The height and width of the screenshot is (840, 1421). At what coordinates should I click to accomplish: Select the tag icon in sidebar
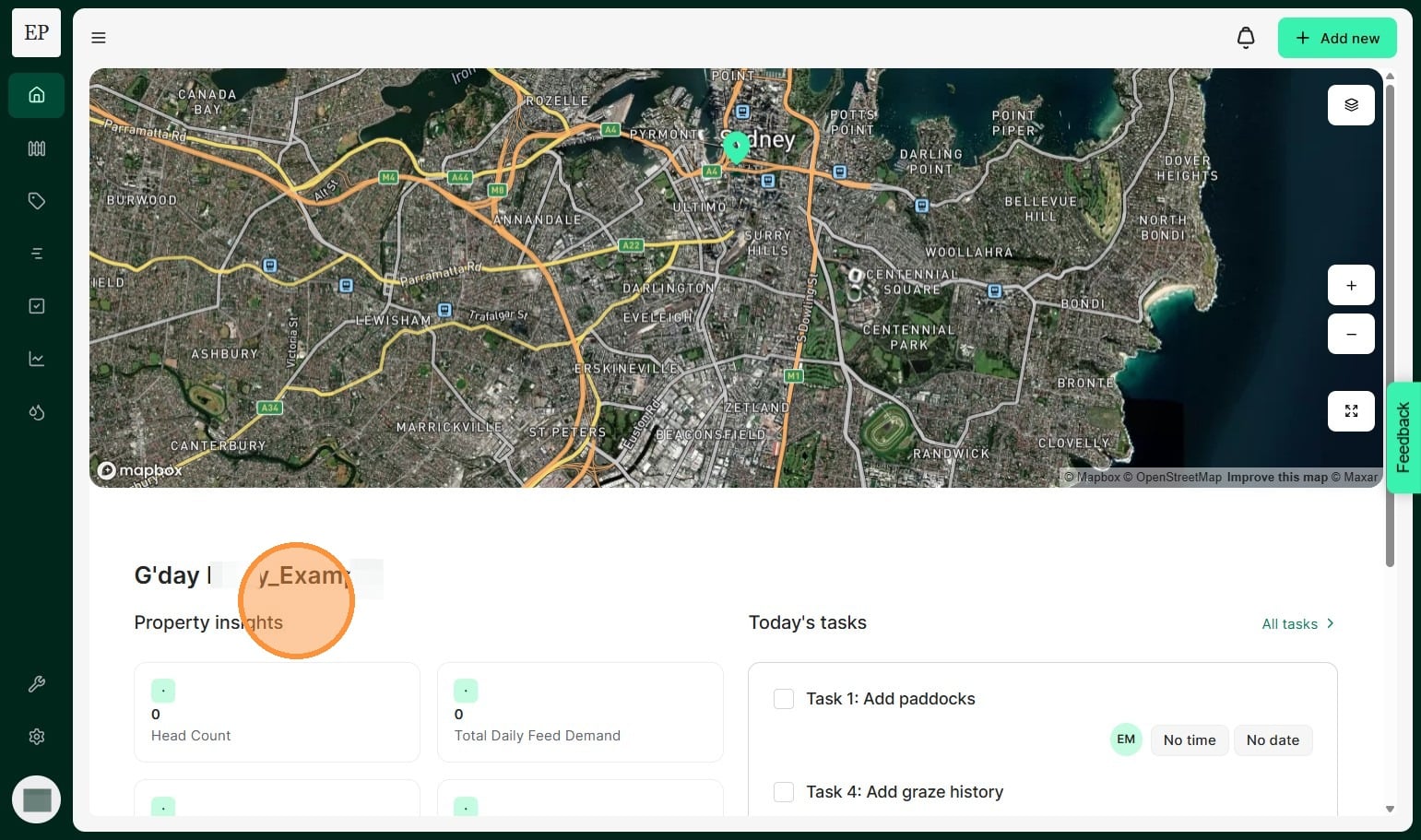[x=37, y=201]
